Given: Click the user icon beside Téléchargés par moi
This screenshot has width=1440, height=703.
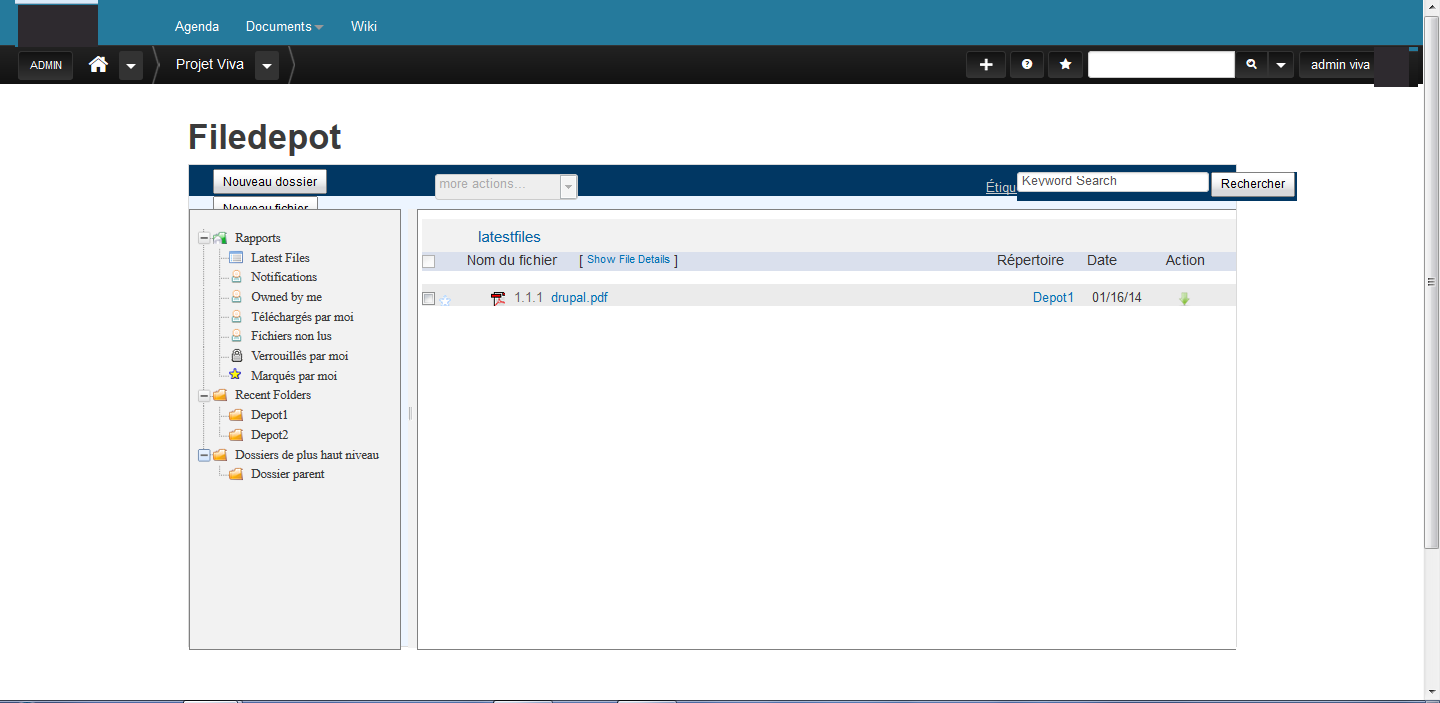Looking at the screenshot, I should (236, 316).
